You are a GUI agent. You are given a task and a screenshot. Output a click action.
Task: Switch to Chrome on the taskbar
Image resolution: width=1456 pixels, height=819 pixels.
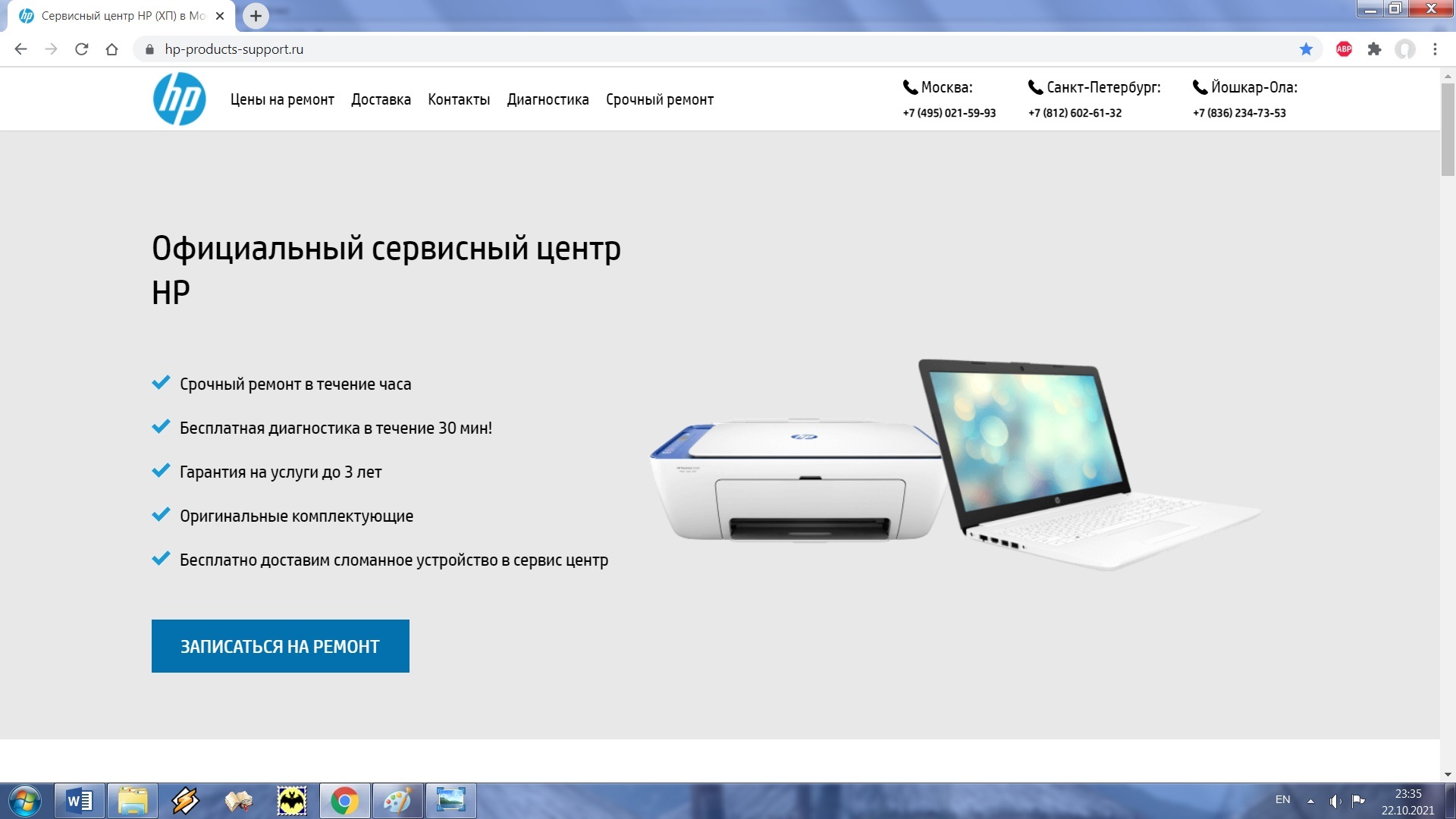point(344,801)
